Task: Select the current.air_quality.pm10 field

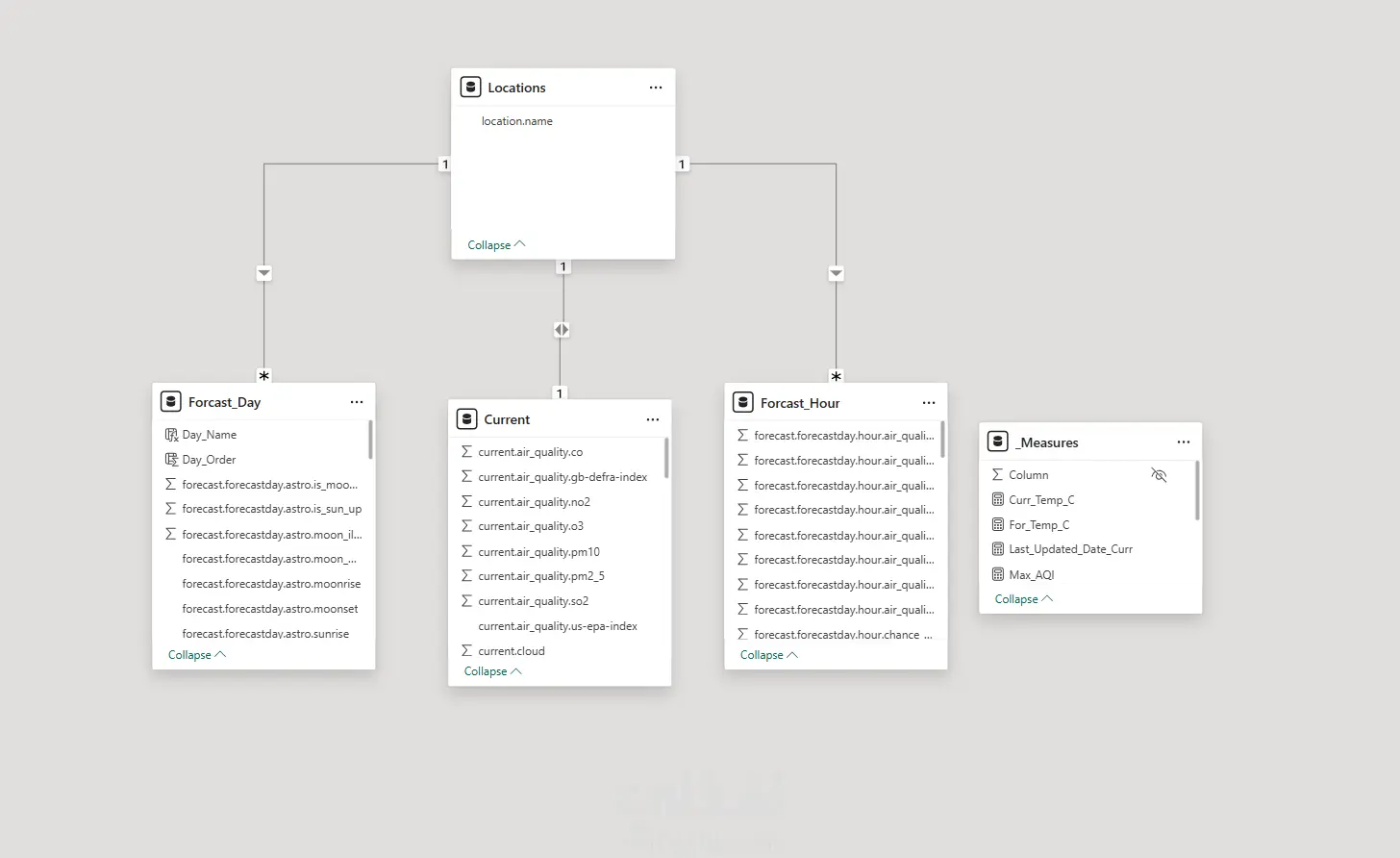Action: click(x=538, y=551)
